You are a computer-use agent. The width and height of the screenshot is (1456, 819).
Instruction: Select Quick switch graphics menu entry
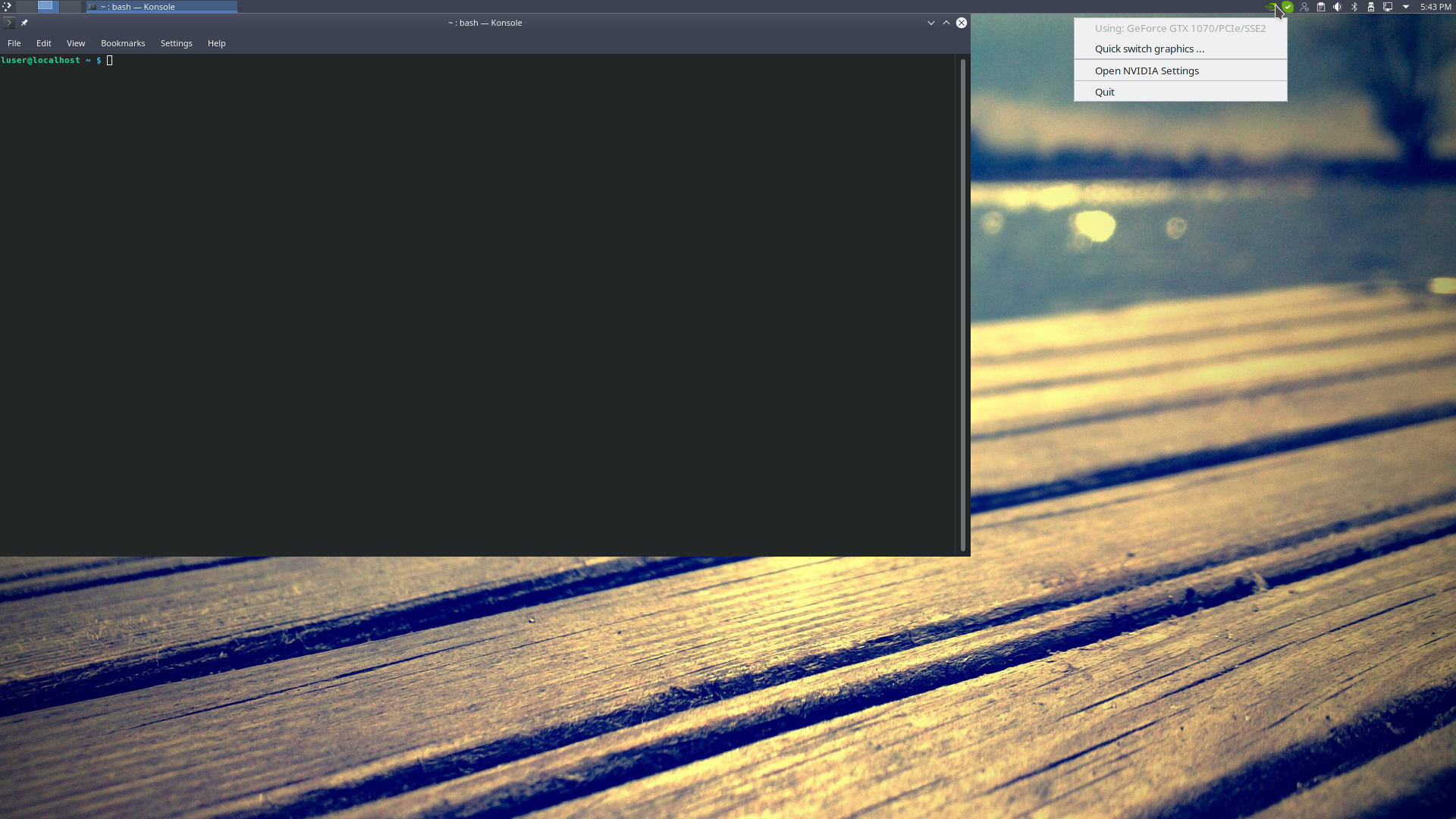click(1181, 49)
